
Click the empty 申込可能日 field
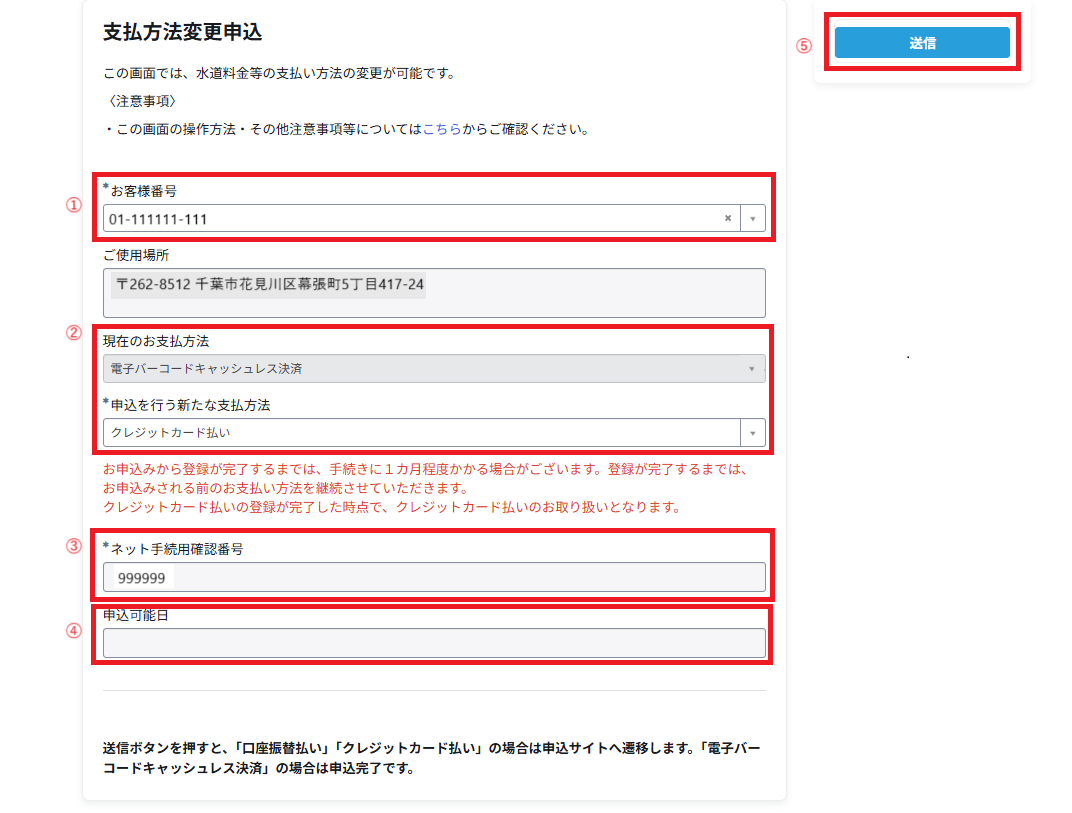click(434, 643)
